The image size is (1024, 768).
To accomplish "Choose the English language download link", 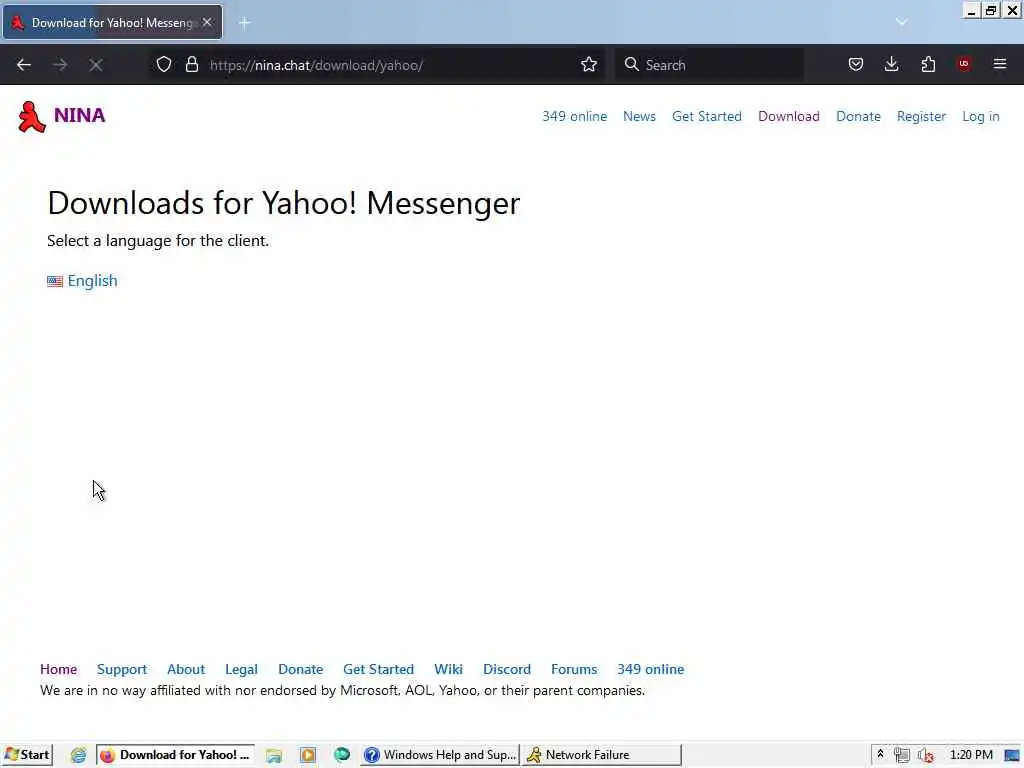I will (x=92, y=281).
